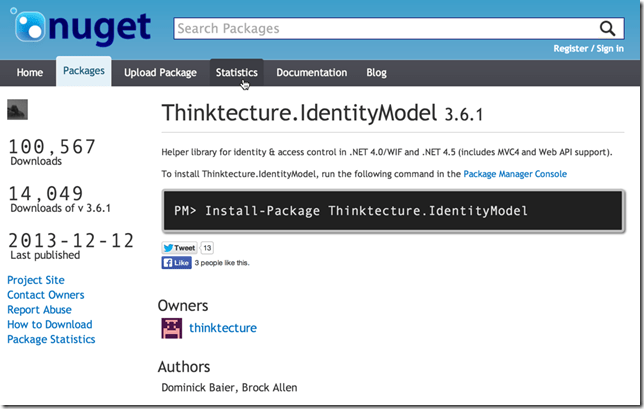Screen dimensions: 644x409
Task: Open the How to Download link
Action: click(50, 324)
